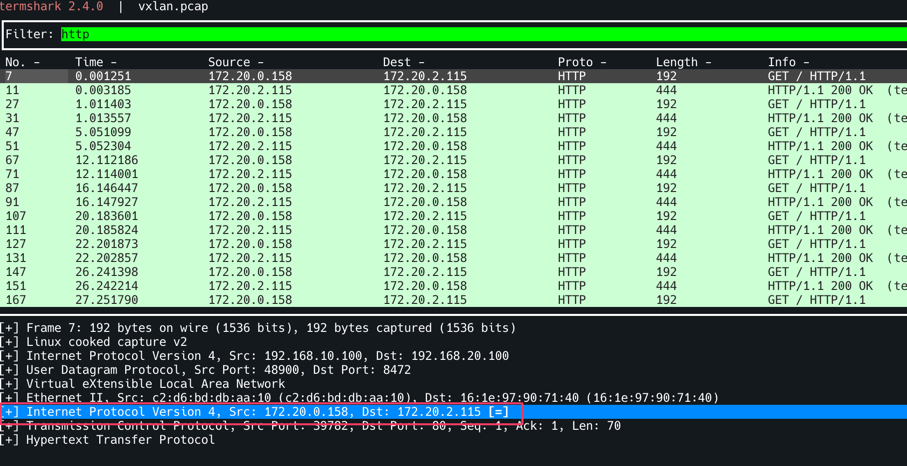This screenshot has width=907, height=466.
Task: Expand the User Datagram Protocol section
Action: tap(10, 370)
